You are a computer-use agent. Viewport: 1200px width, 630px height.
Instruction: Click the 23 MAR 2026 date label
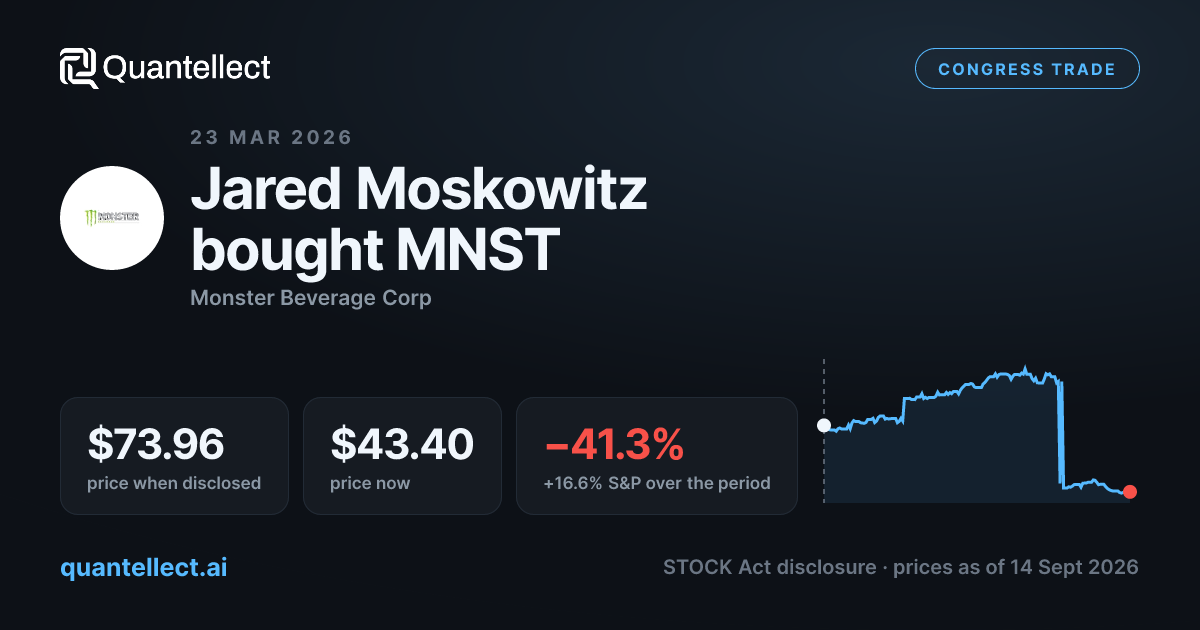click(271, 137)
